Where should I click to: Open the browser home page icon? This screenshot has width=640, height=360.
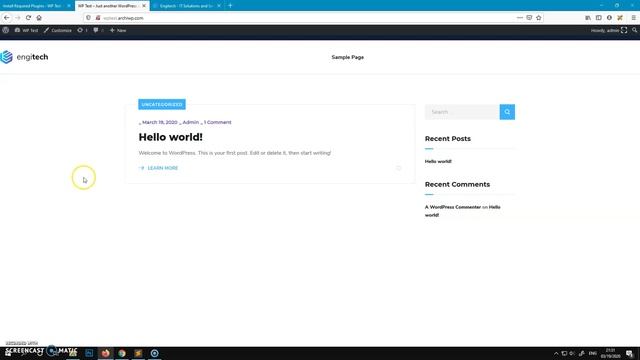[39, 18]
